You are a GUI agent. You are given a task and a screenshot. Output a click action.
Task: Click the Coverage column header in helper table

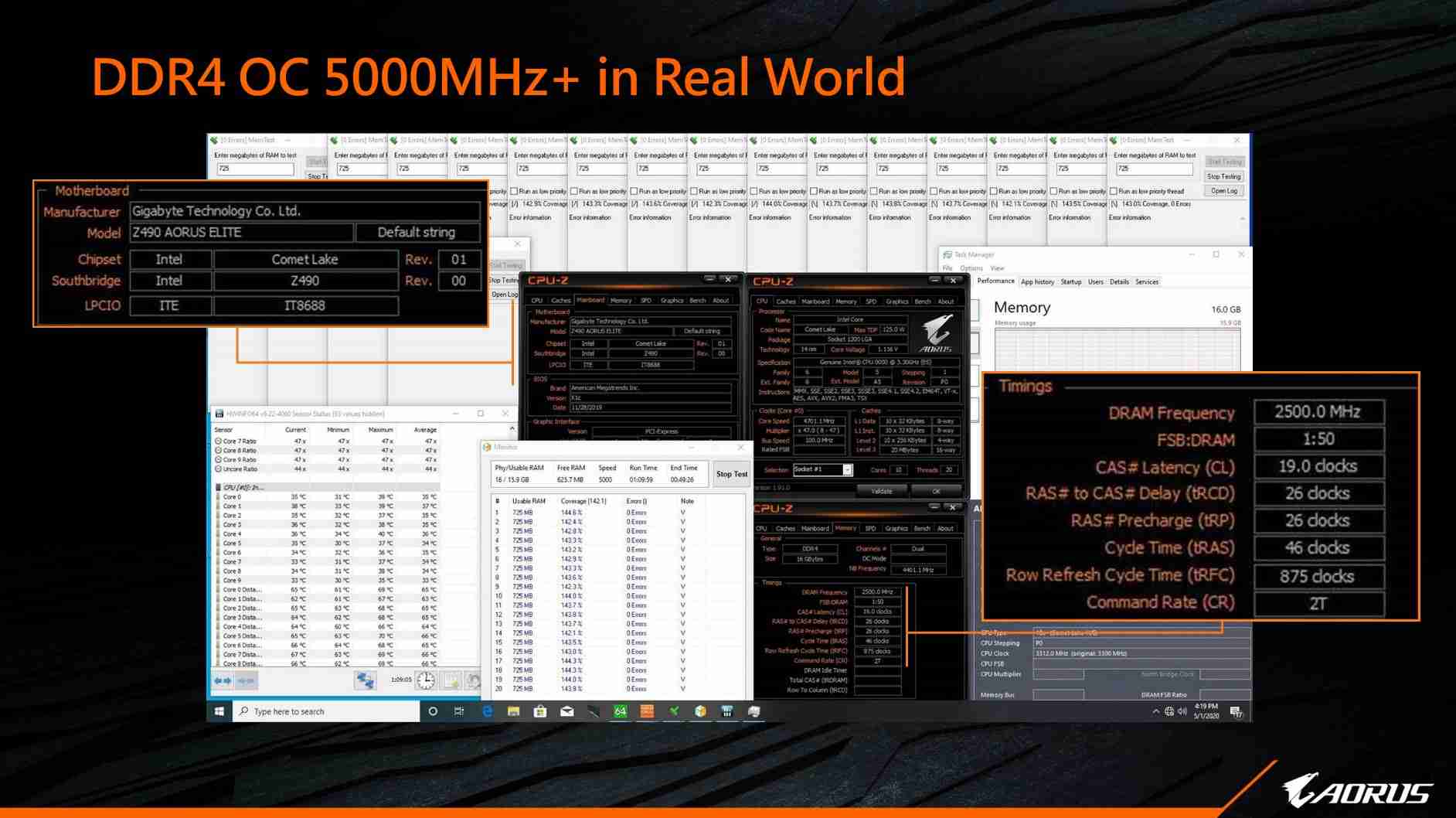pos(583,501)
